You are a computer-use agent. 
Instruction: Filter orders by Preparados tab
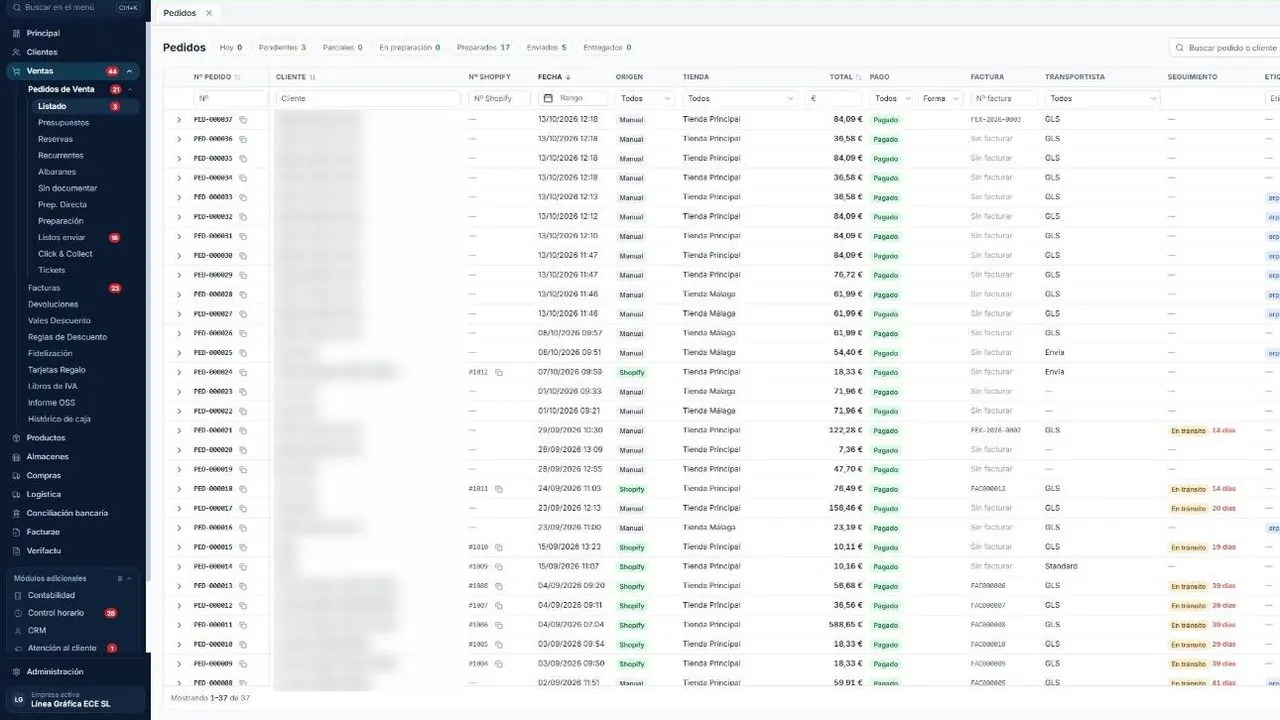(483, 47)
